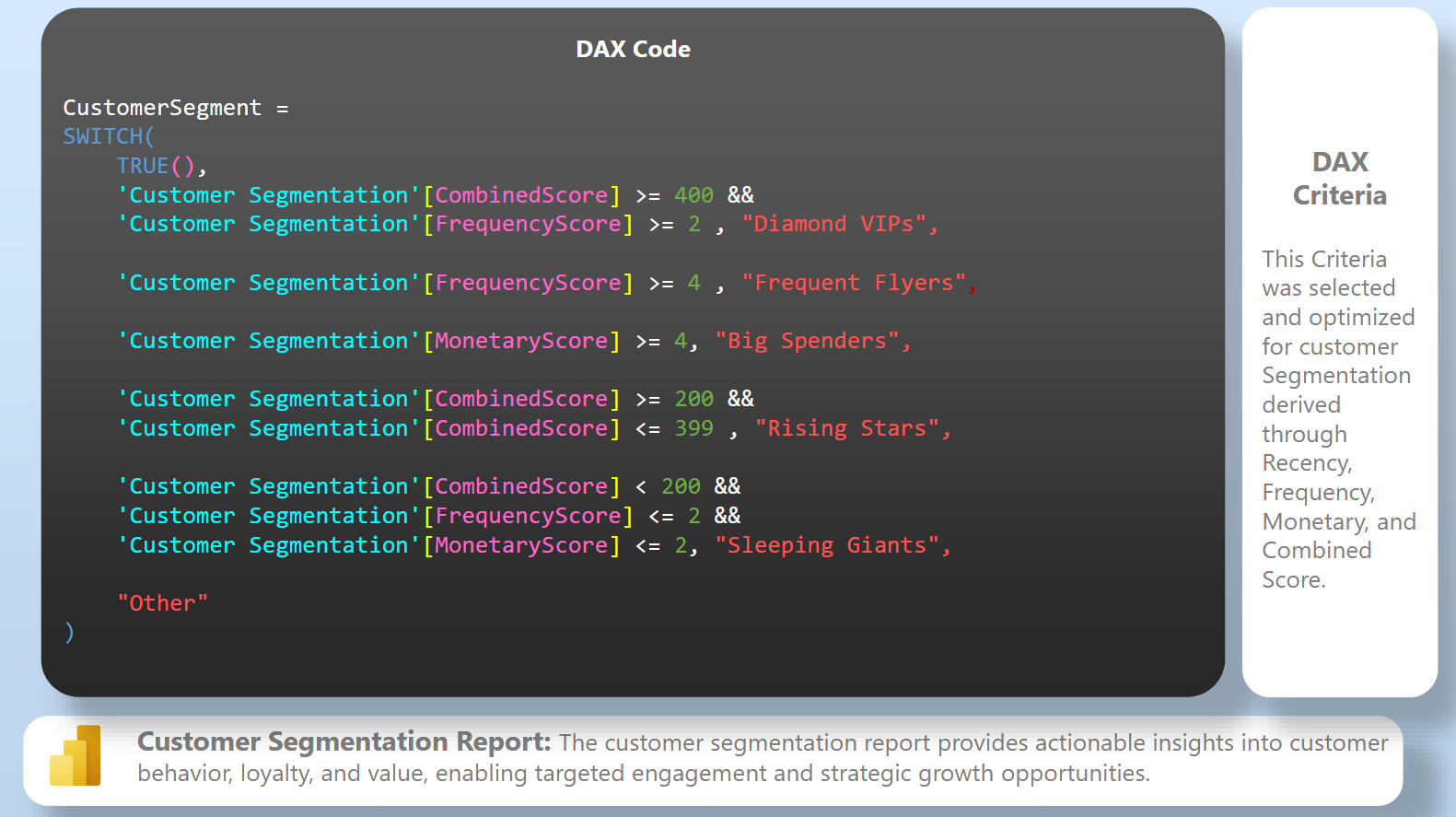Select the "Frequent Flyers" string
Viewport: 1456px width, 817px height.
pos(854,283)
